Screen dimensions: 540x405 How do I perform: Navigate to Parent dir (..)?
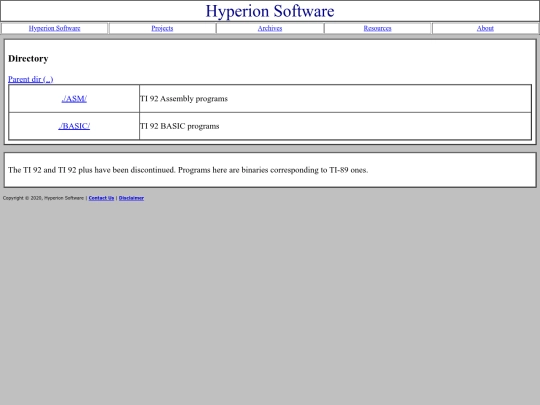[x=31, y=79]
